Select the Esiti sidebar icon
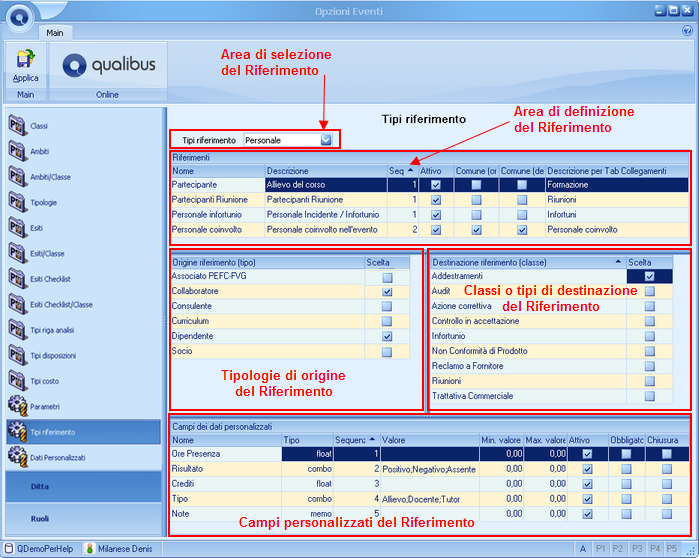The image size is (699, 558). tap(17, 228)
